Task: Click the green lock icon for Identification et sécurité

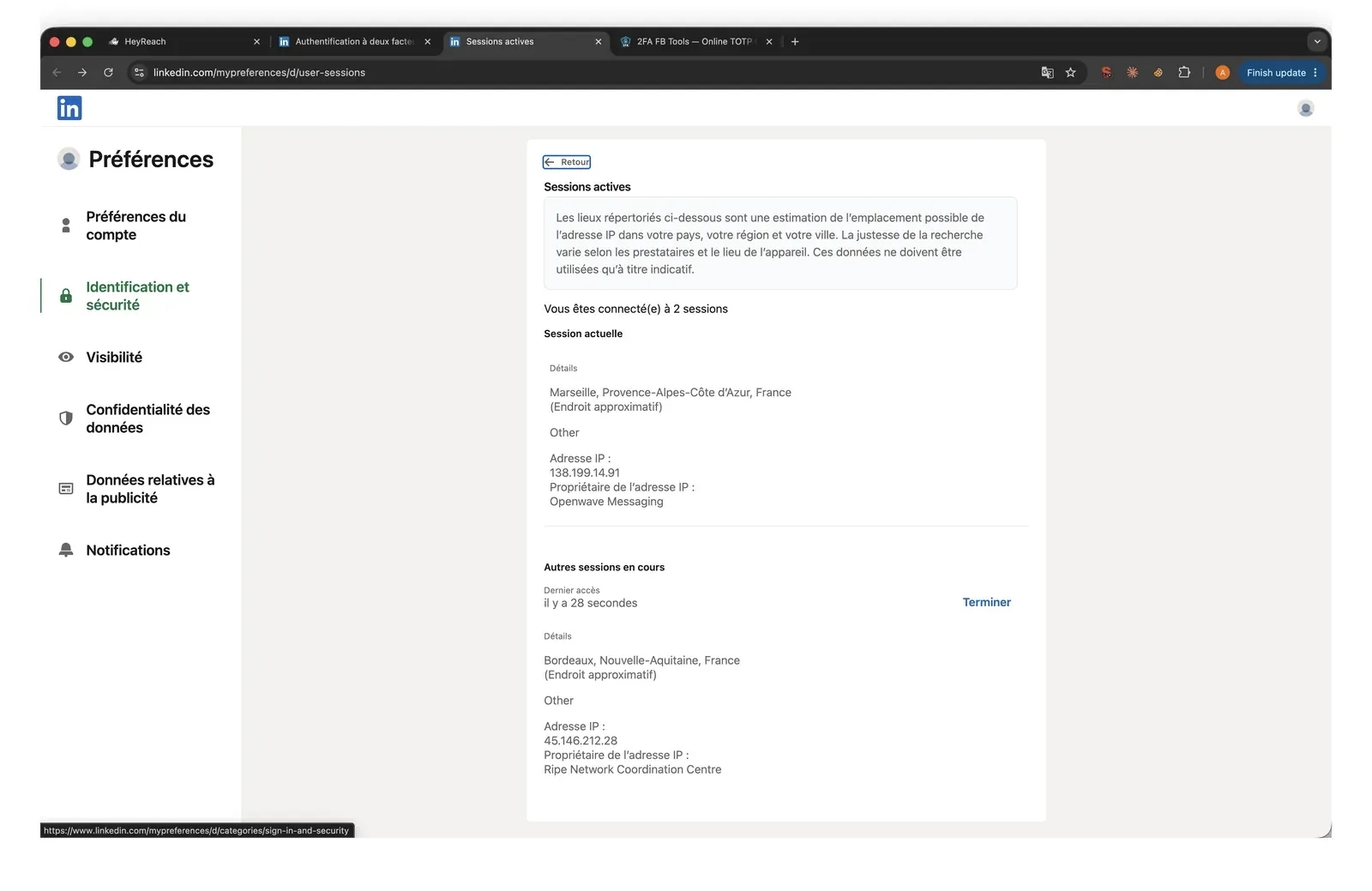Action: (x=66, y=296)
